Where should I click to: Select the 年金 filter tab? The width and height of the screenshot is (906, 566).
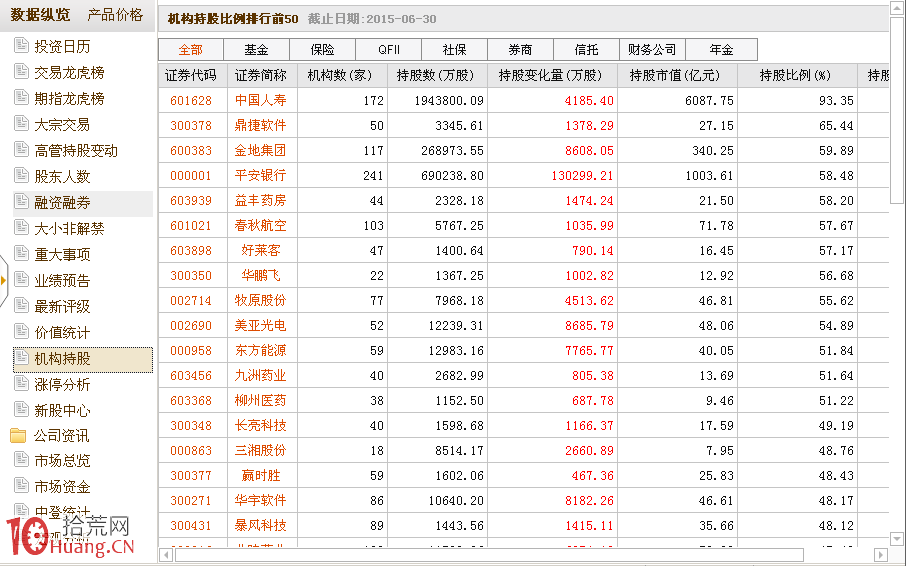point(721,50)
